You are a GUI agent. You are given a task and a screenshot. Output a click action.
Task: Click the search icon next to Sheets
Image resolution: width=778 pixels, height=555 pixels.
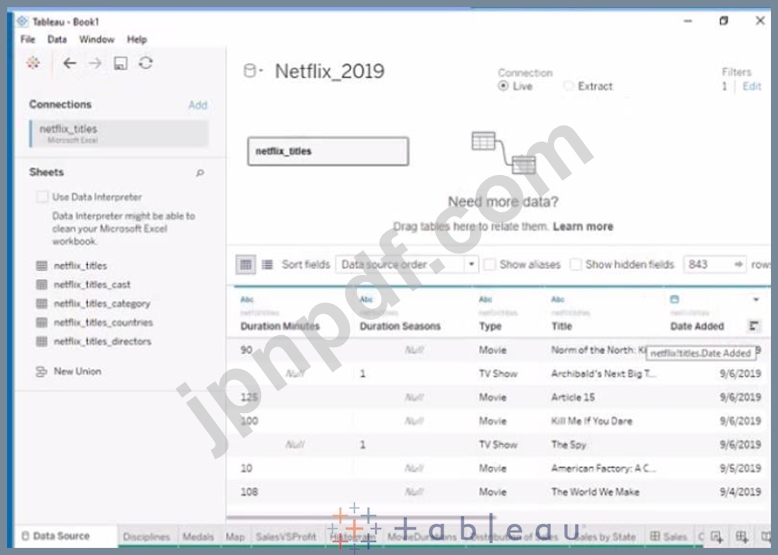(x=200, y=173)
